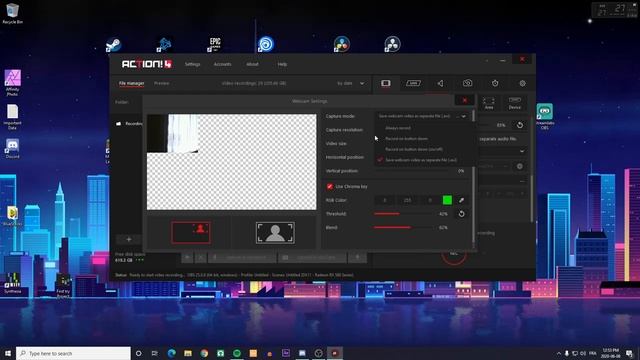Open the Recycle Bin desktop icon
This screenshot has height=360, width=640.
tap(12, 13)
